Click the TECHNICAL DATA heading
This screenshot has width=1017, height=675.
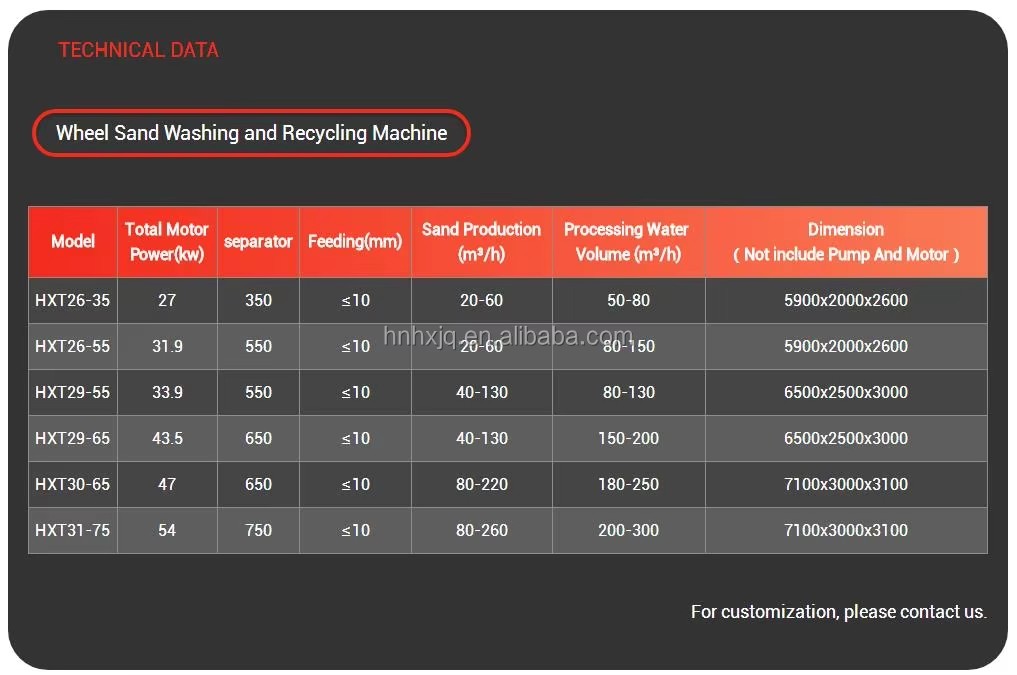click(138, 50)
